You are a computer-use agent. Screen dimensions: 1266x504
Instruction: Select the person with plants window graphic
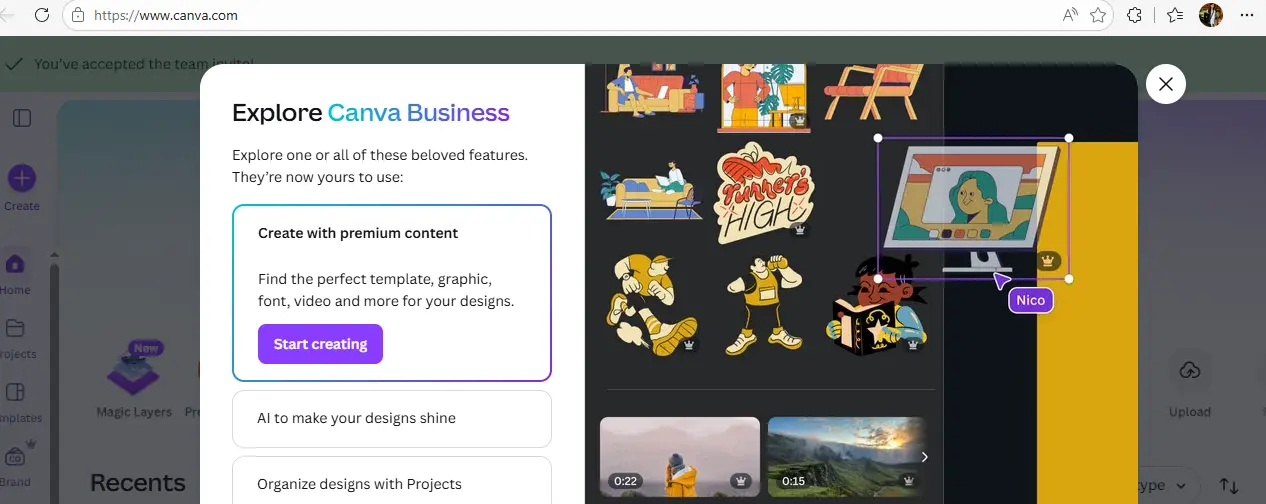[x=764, y=97]
